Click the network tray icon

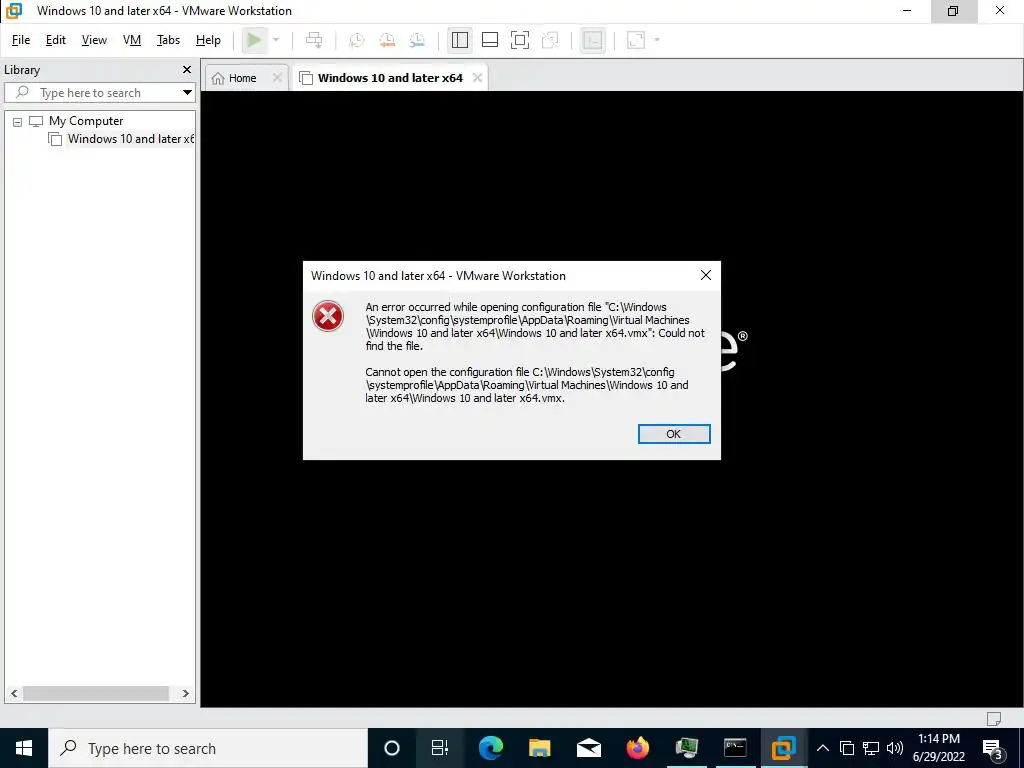tap(871, 748)
